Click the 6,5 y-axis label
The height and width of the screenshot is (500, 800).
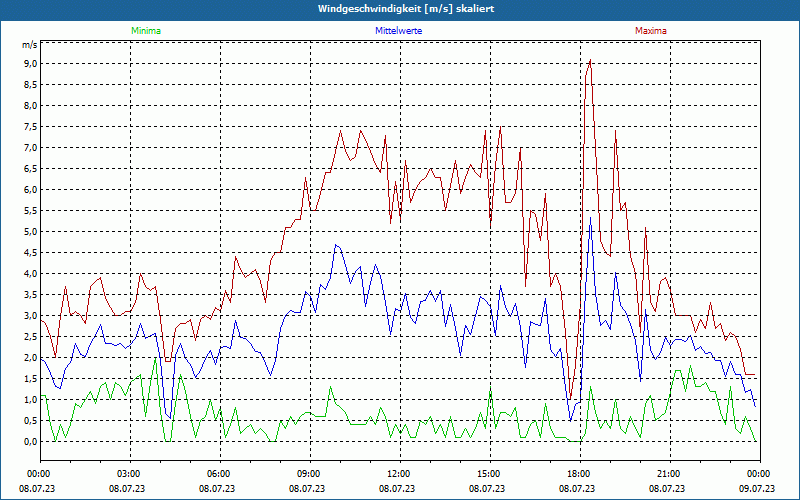pos(31,169)
